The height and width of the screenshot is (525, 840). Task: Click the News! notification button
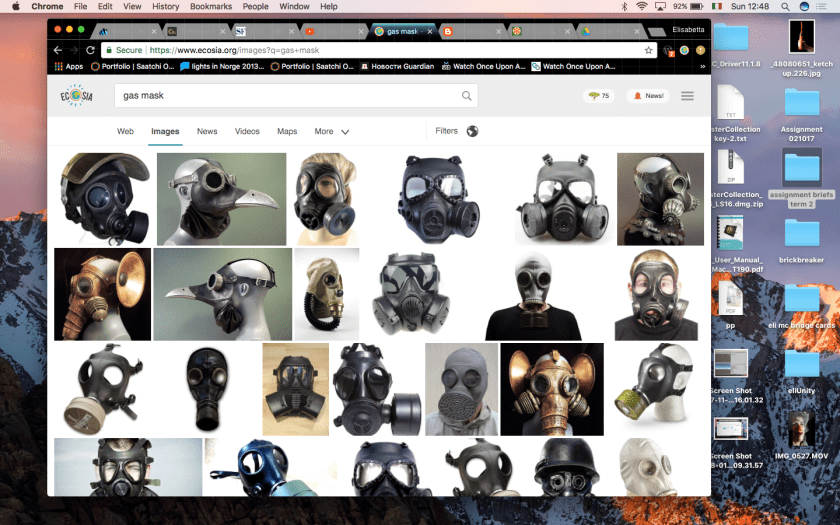[648, 96]
